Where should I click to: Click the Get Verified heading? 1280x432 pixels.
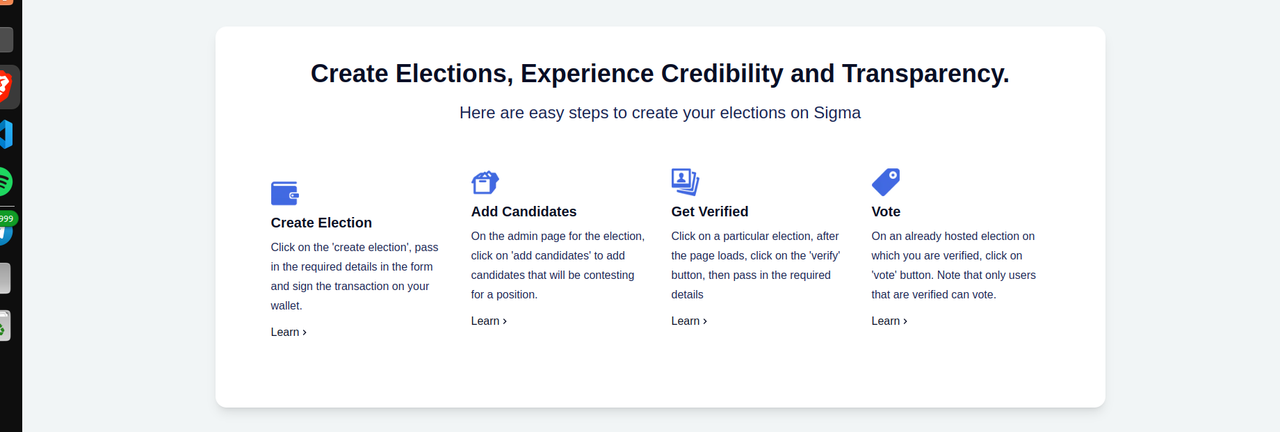click(x=710, y=212)
